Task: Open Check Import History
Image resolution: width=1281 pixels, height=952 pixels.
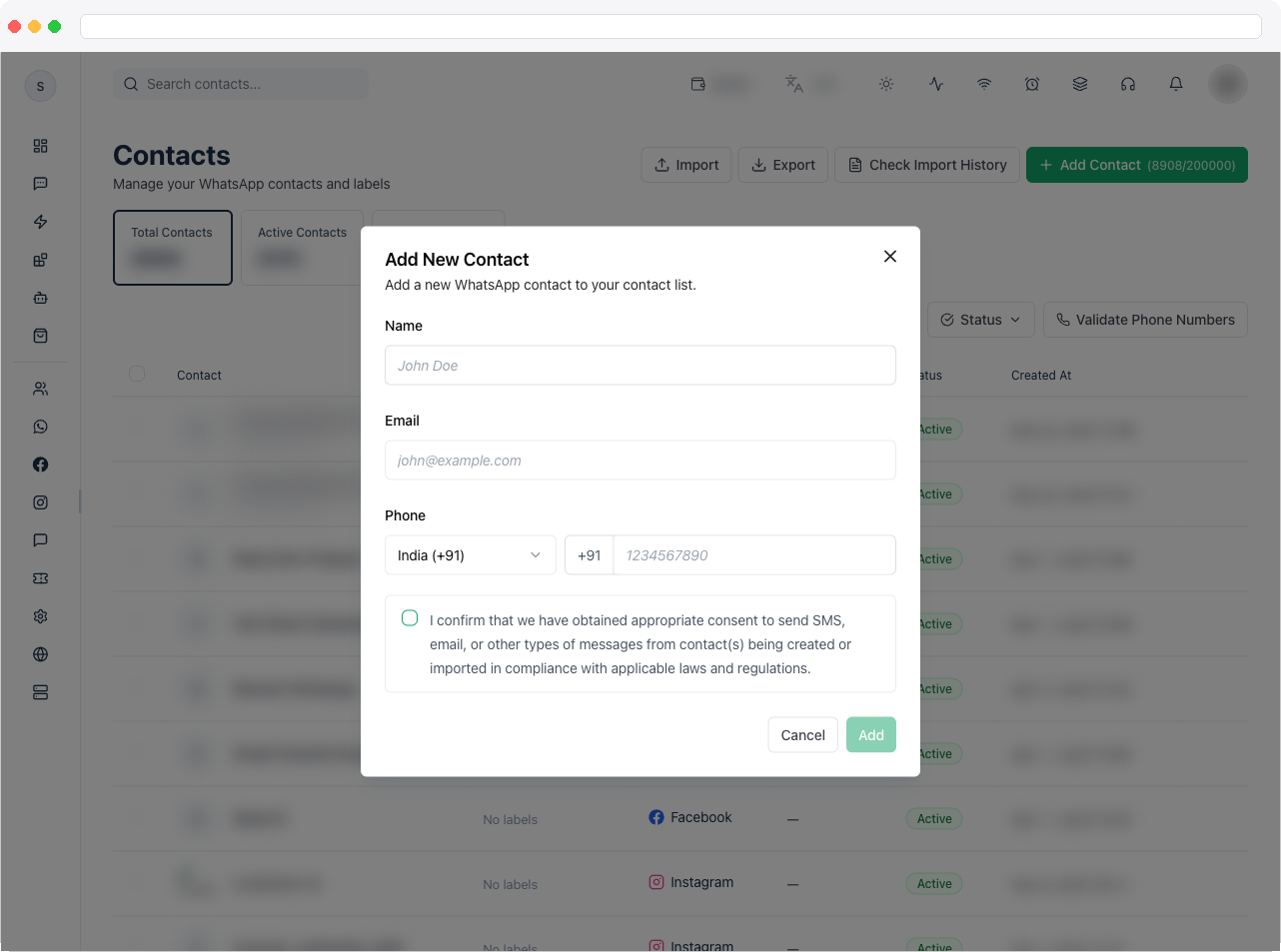Action: point(927,165)
